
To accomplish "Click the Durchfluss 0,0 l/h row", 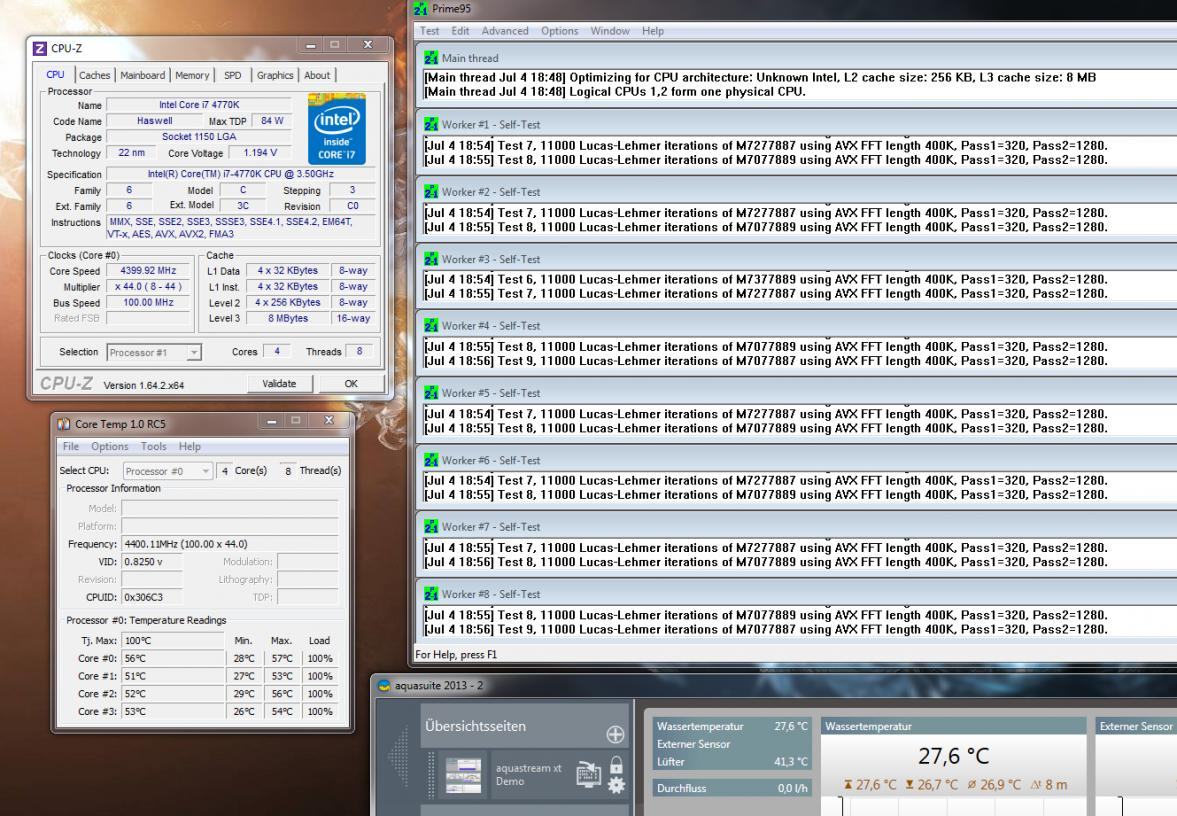I will click(732, 788).
